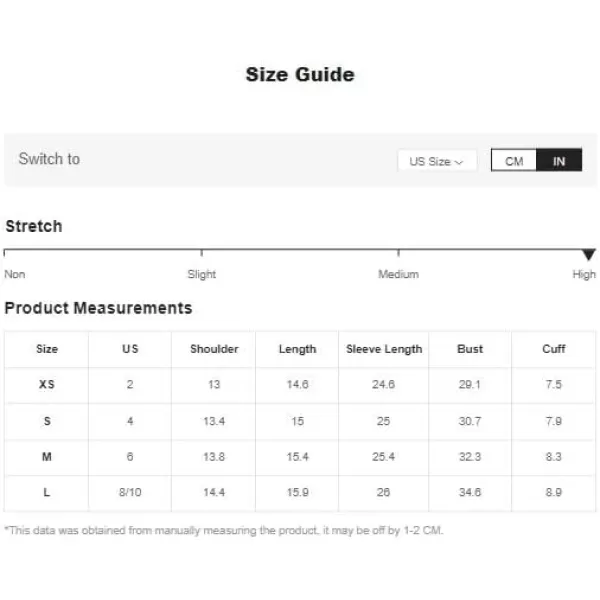Click the Non stretch label

pos(15,274)
